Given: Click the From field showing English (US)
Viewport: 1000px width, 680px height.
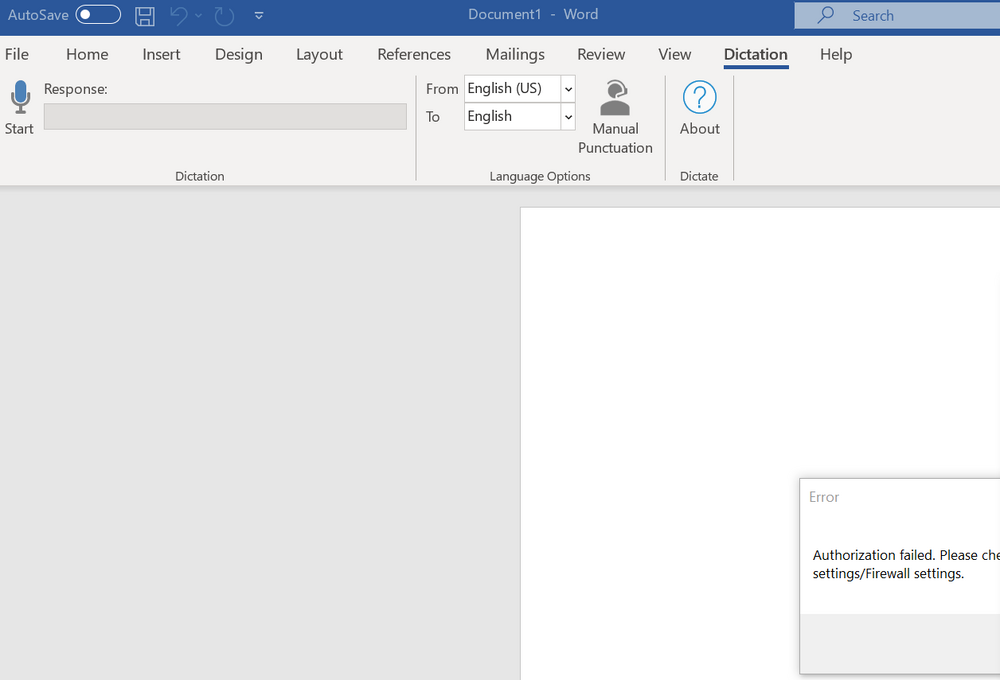Looking at the screenshot, I should (x=513, y=89).
